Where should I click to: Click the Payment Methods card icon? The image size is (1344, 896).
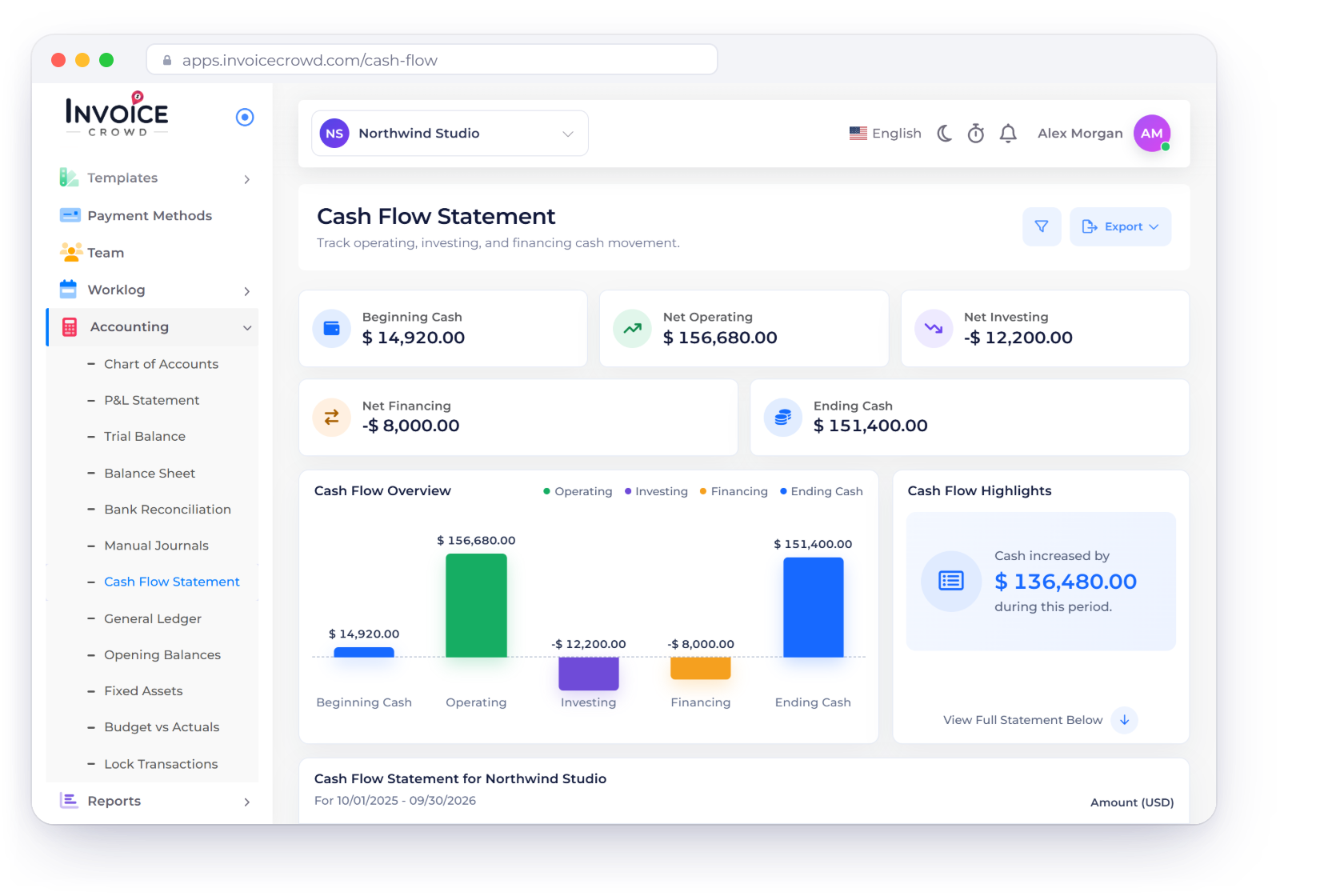pos(70,215)
